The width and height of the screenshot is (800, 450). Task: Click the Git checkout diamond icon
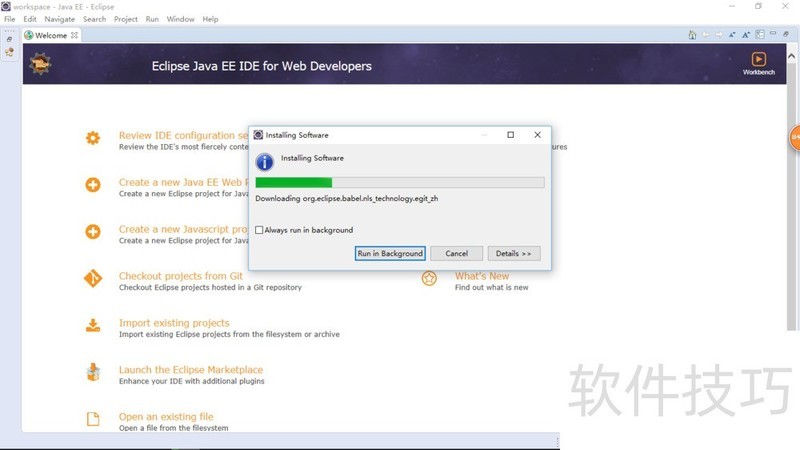pos(93,279)
